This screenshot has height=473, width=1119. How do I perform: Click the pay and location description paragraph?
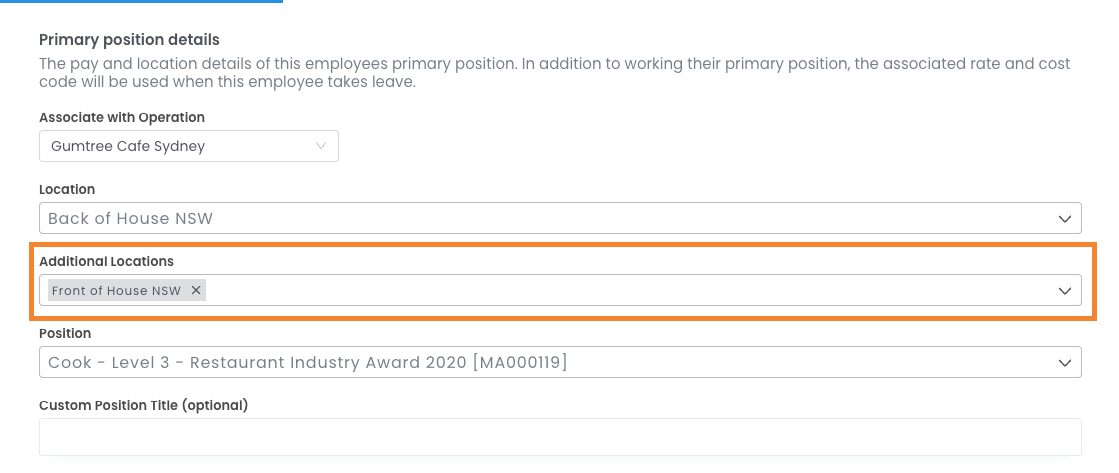tap(554, 72)
